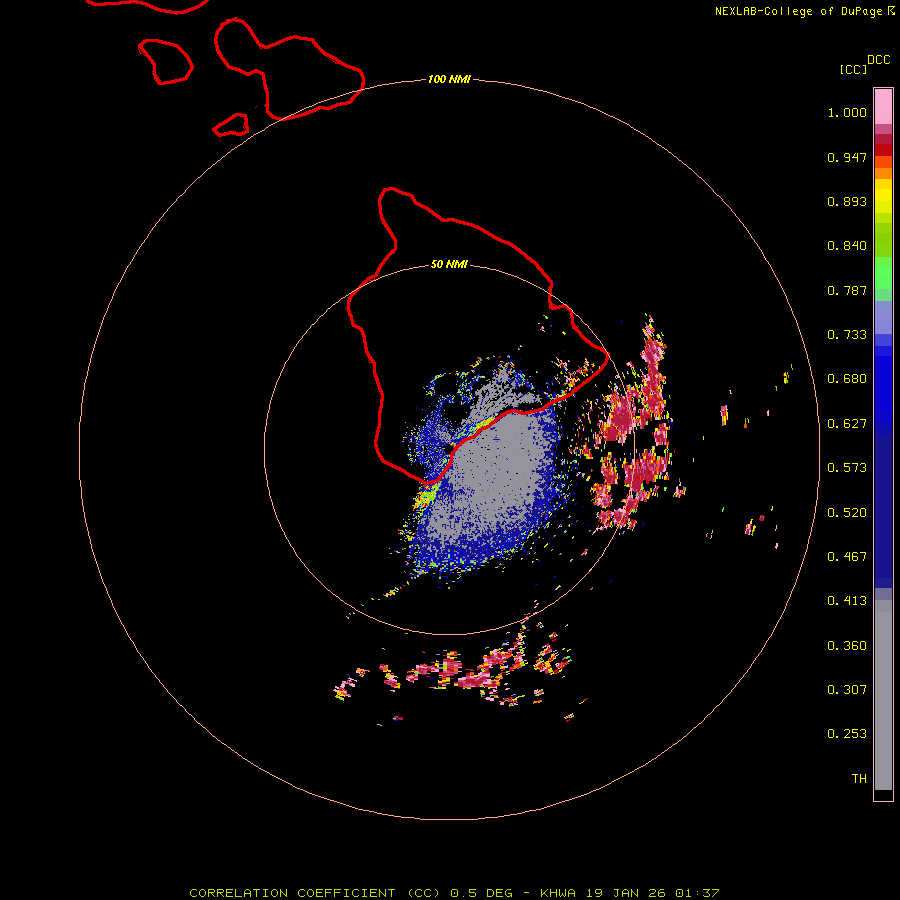Click the [CC] units label
The height and width of the screenshot is (900, 900).
(x=853, y=69)
